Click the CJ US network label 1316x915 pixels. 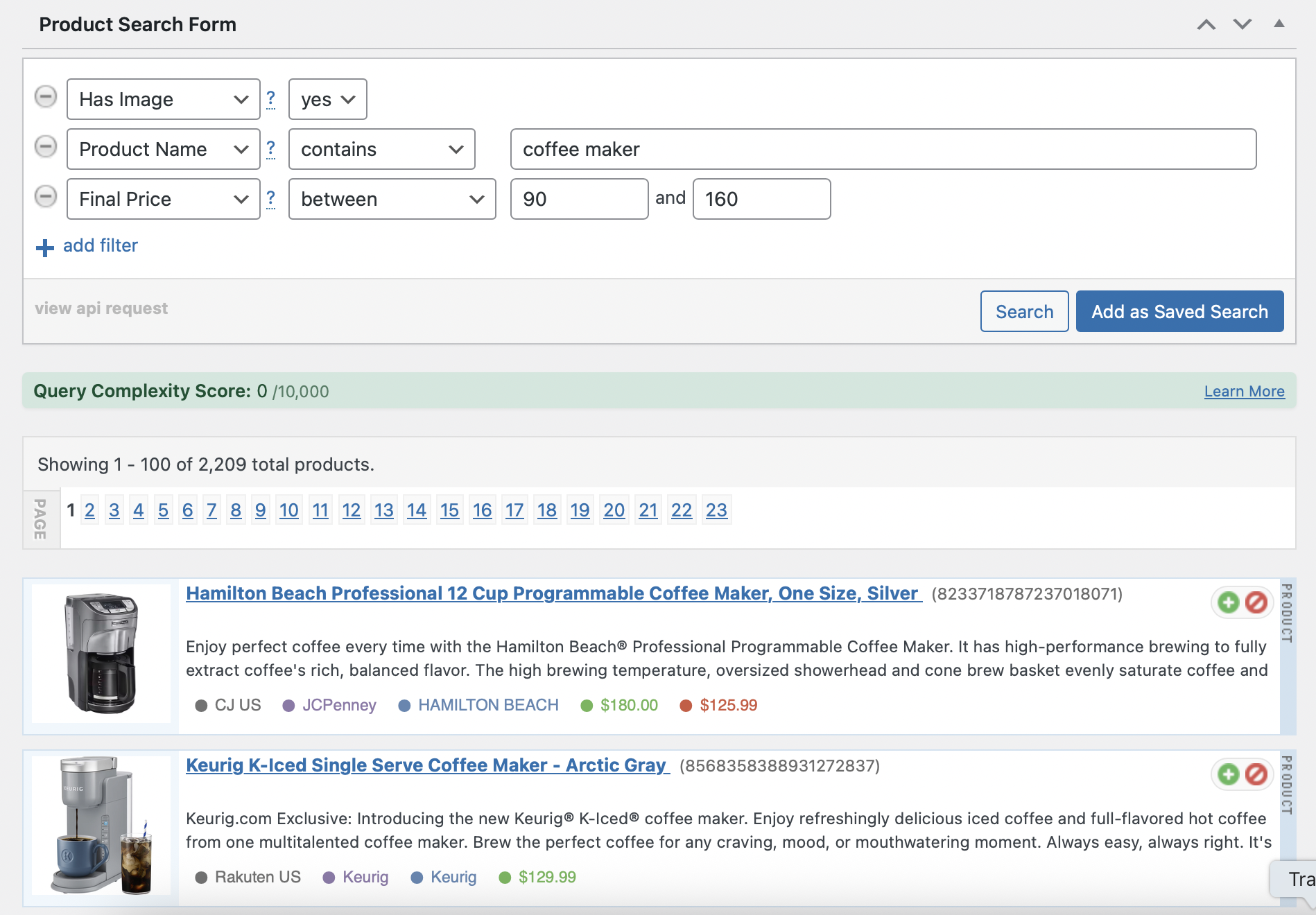(238, 705)
